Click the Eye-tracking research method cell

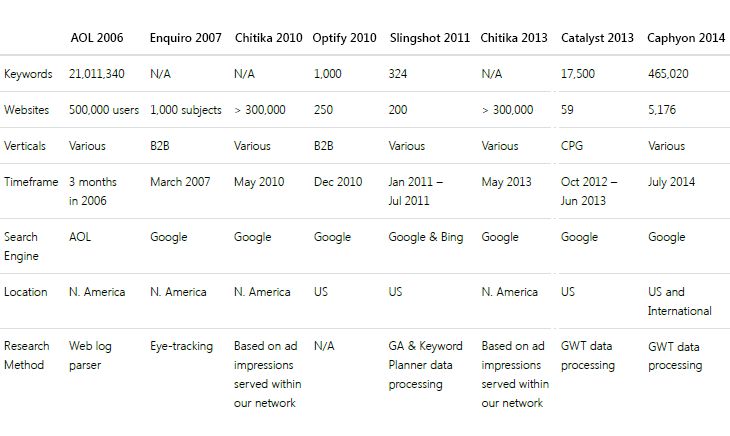[x=181, y=346]
